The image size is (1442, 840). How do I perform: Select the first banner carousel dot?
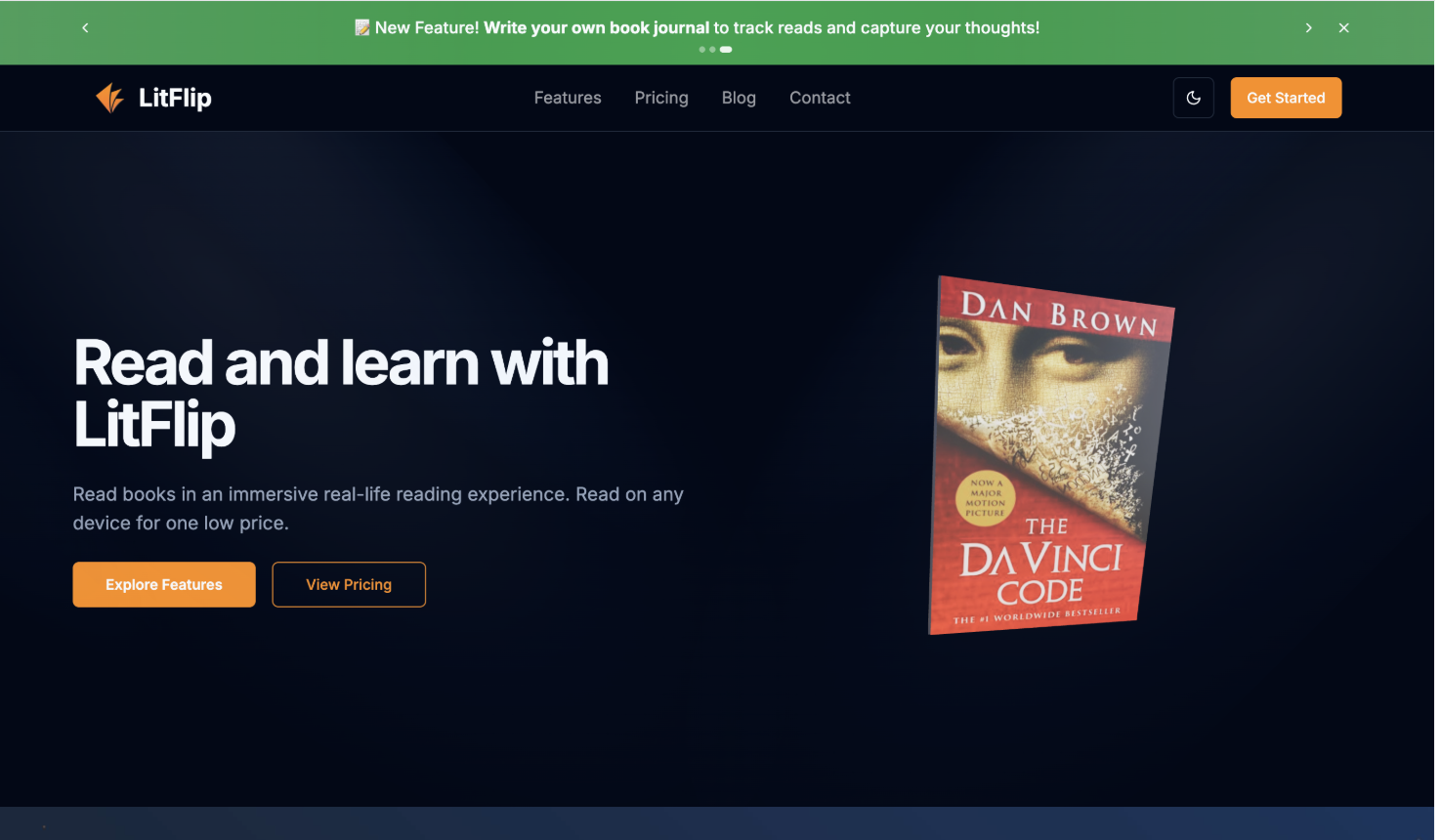click(701, 49)
